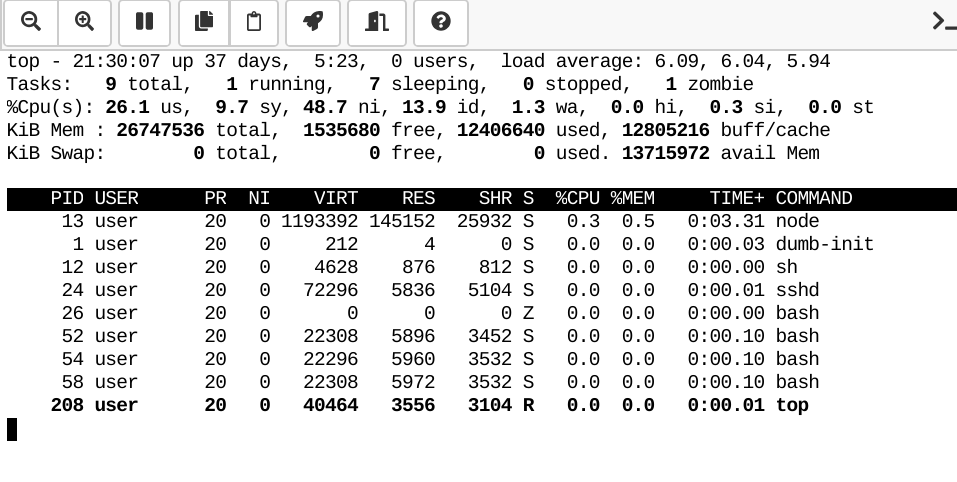
Task: Click the %CPU column header
Action: click(577, 198)
